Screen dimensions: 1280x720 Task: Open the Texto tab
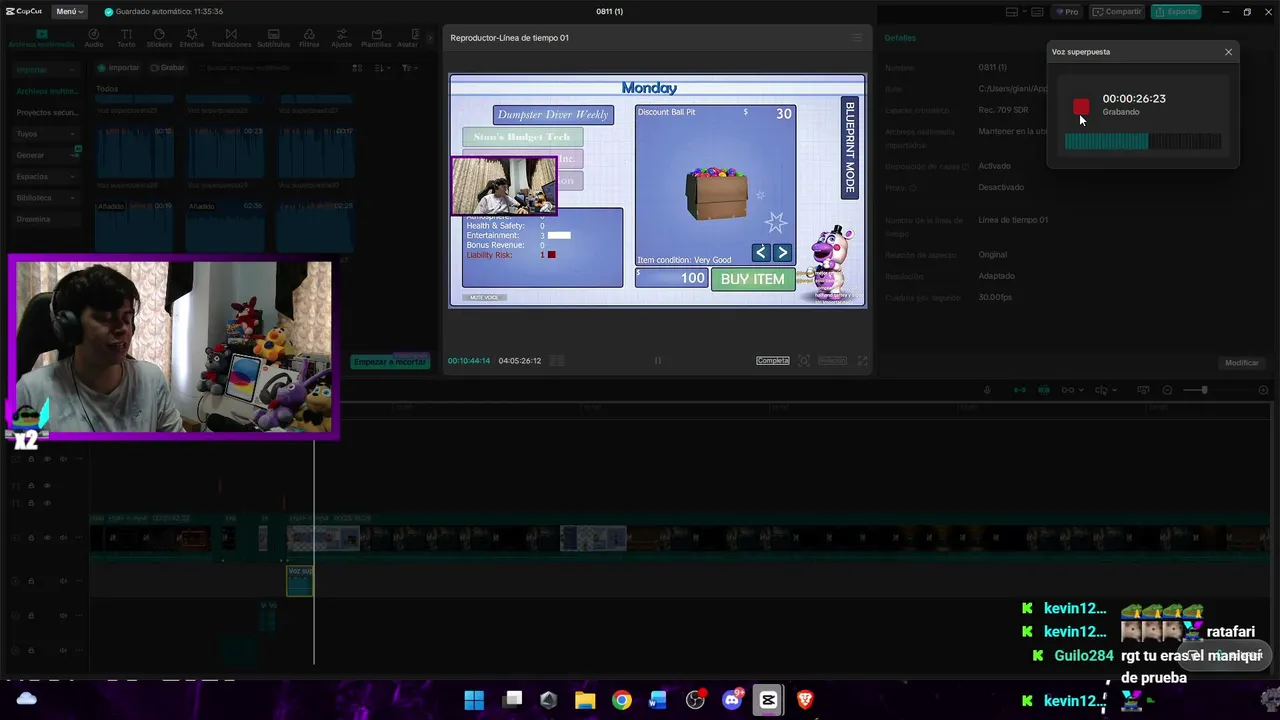pyautogui.click(x=126, y=39)
